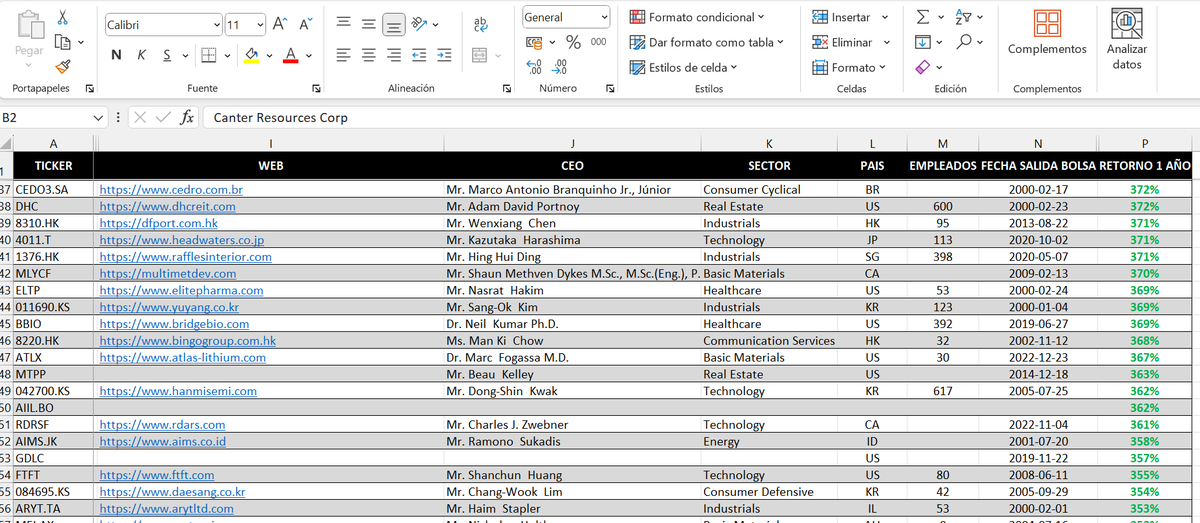Open the Name Box dropdown arrow
1200x523 pixels.
98,118
